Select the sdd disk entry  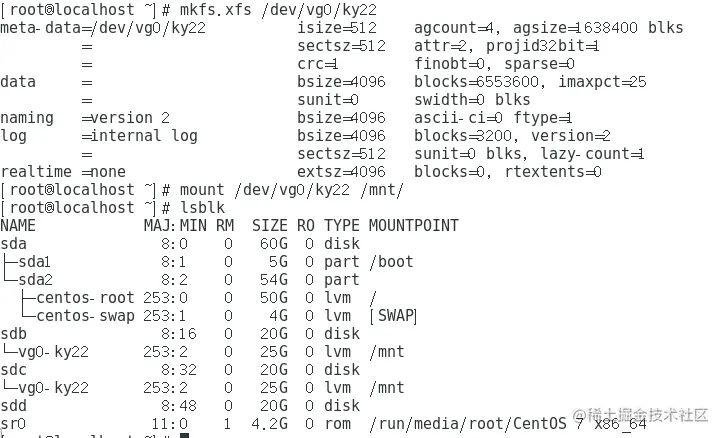pyautogui.click(x=14, y=405)
